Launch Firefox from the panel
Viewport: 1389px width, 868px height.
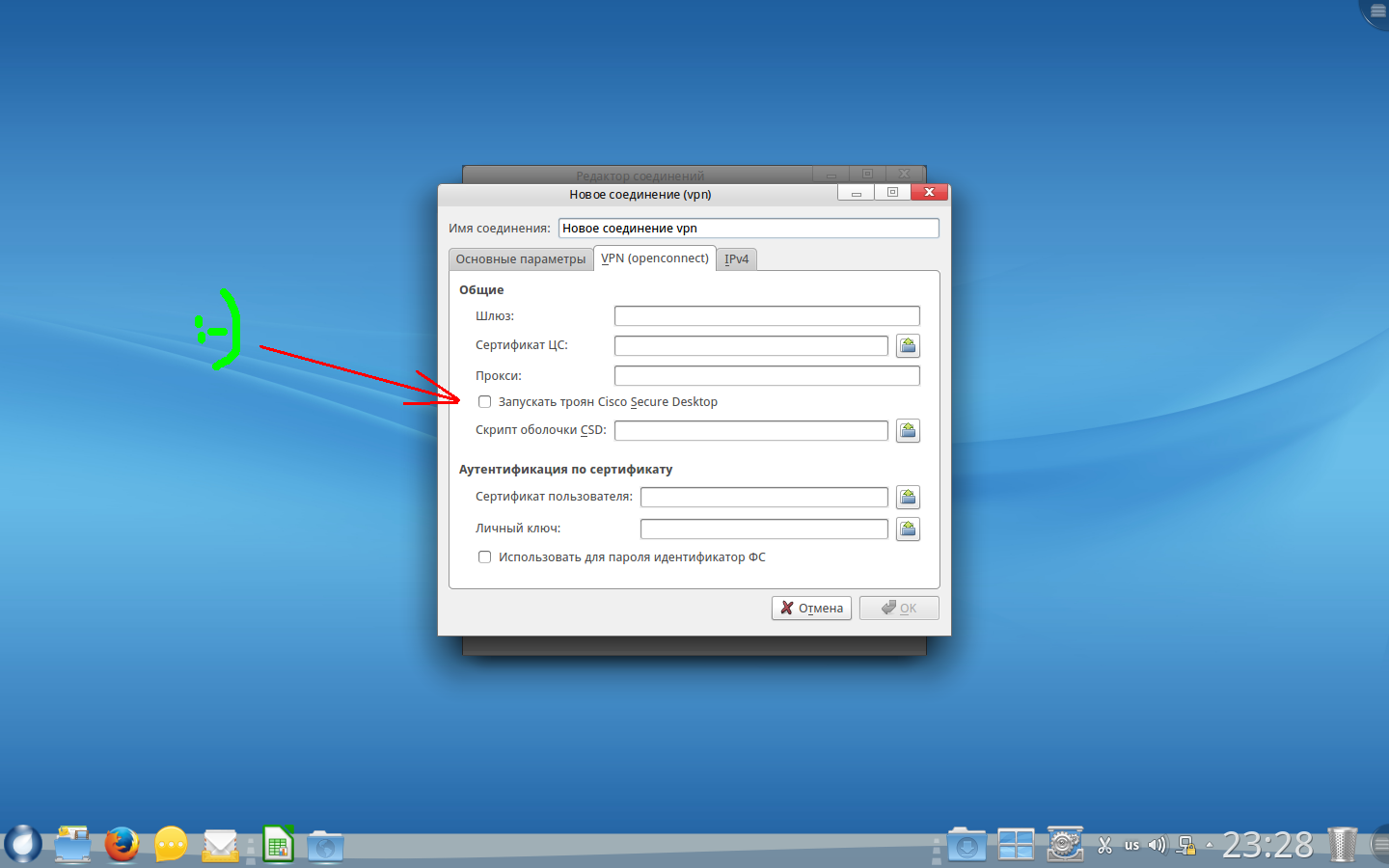(122, 845)
